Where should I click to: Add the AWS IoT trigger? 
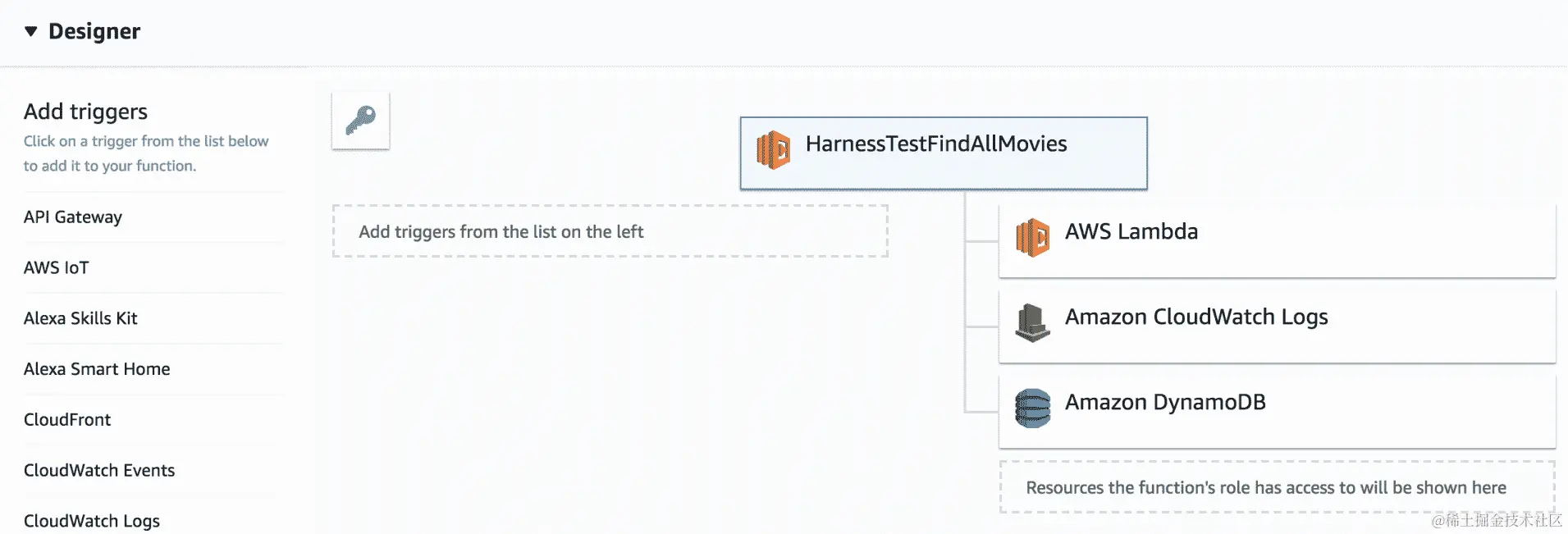click(x=57, y=268)
